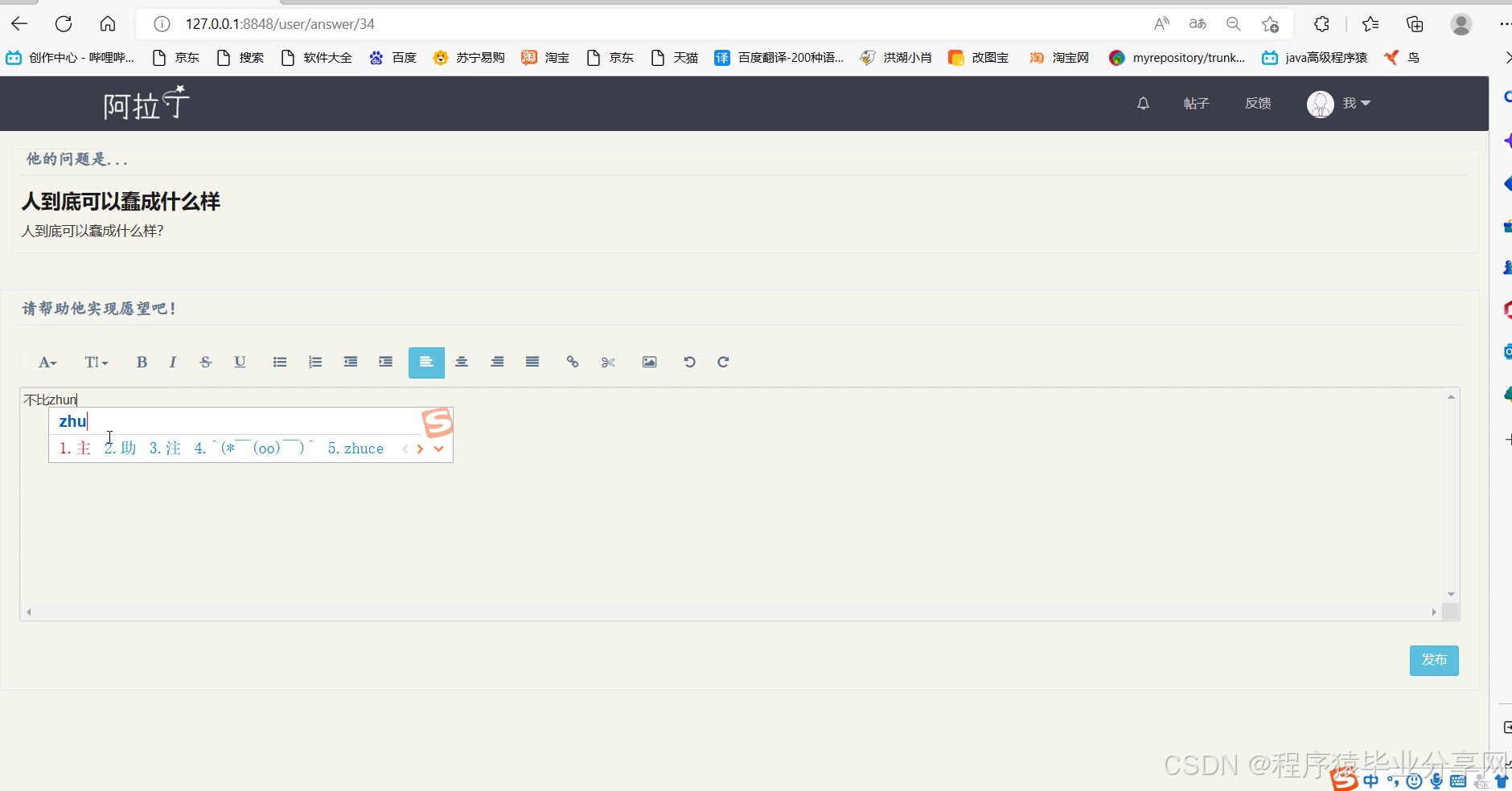
Task: Add page to favorites star
Action: [x=1271, y=24]
